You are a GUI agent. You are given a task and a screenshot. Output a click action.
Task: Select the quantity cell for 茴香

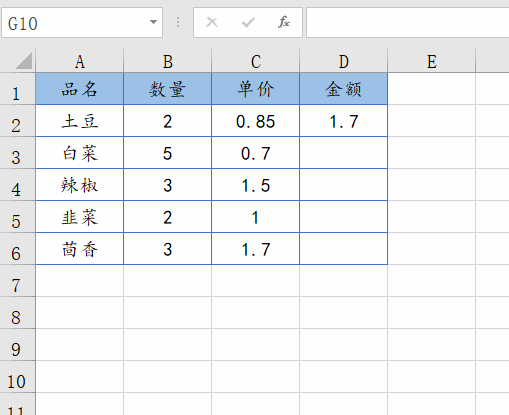(168, 249)
